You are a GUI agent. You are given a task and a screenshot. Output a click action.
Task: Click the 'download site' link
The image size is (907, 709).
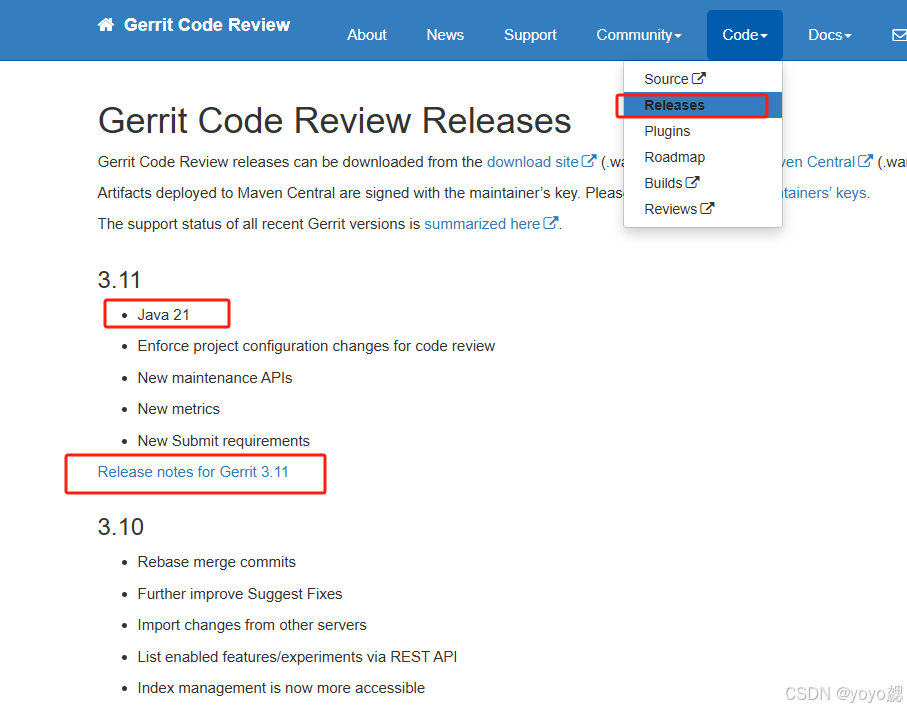point(532,162)
